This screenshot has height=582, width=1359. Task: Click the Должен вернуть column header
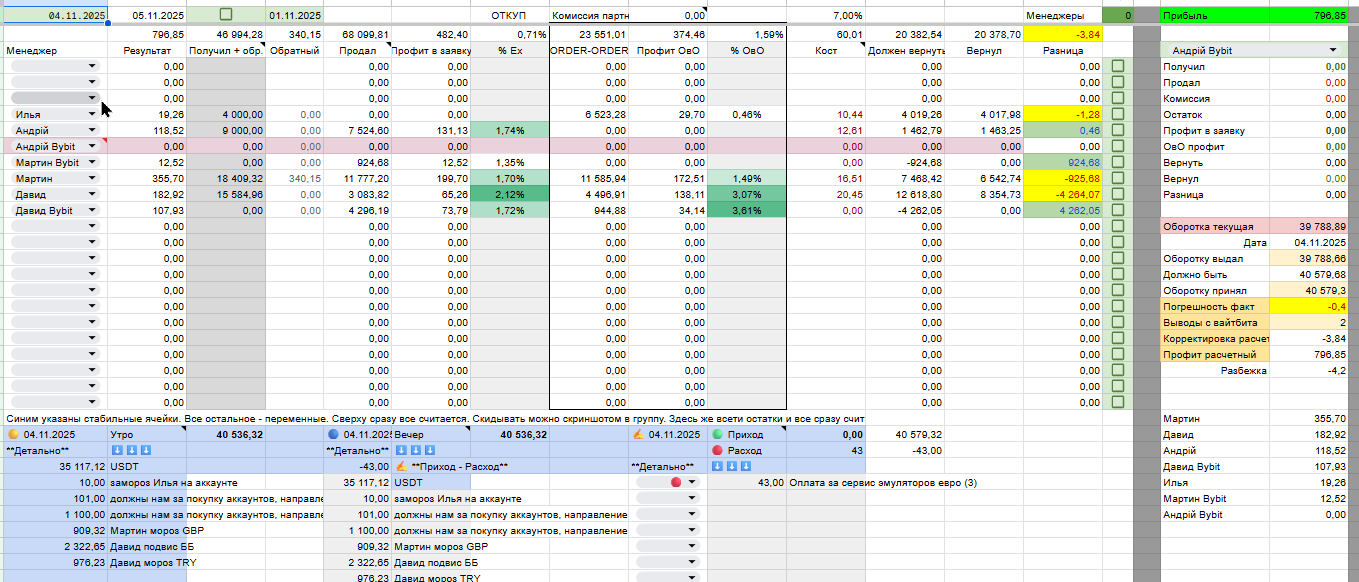(905, 50)
